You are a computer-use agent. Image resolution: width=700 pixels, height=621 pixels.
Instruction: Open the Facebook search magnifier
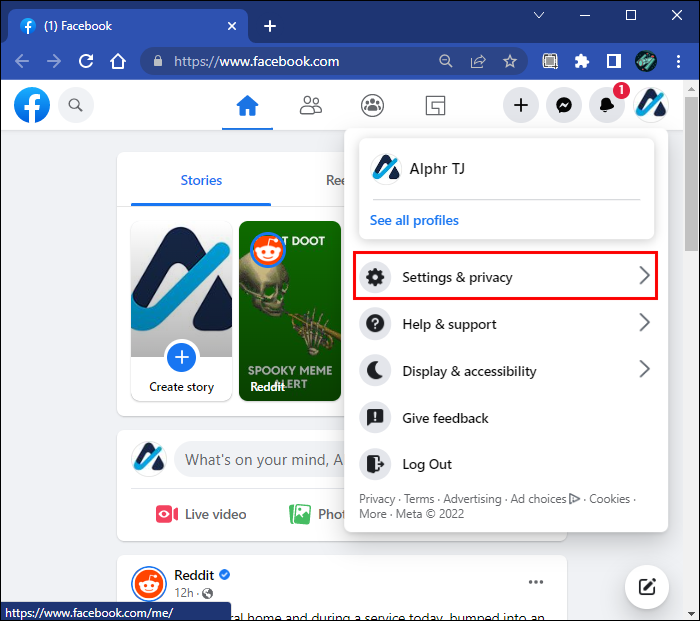point(75,105)
